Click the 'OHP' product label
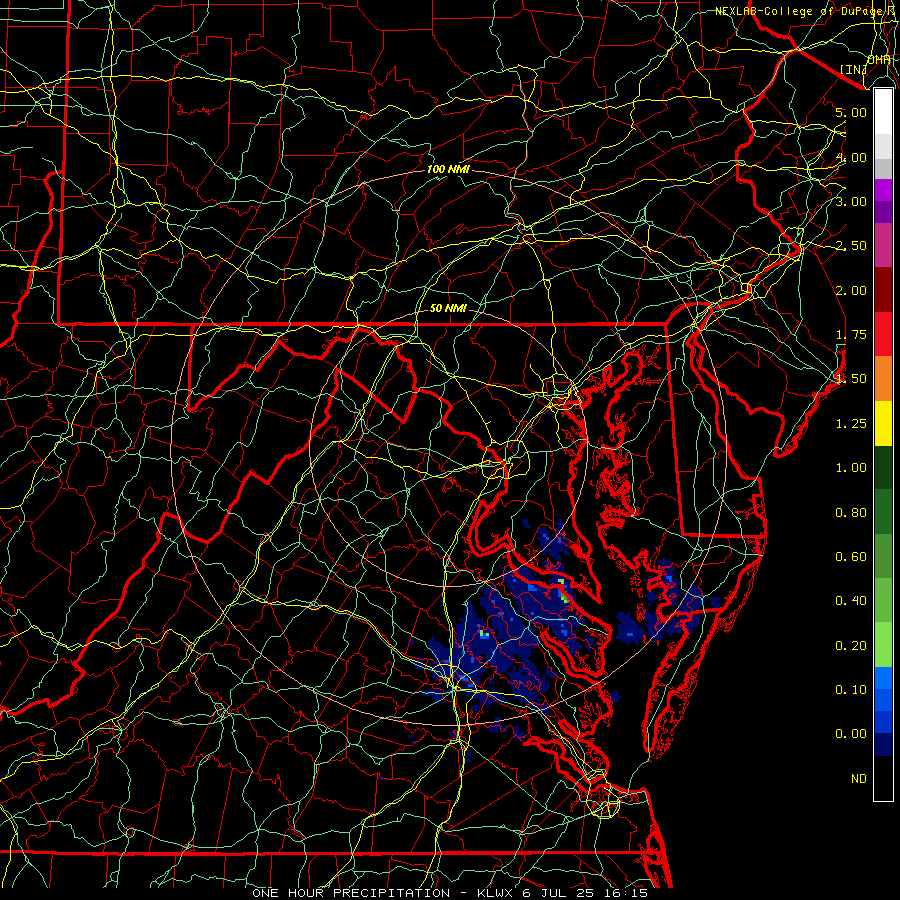Screen dimensions: 900x900 [879, 60]
